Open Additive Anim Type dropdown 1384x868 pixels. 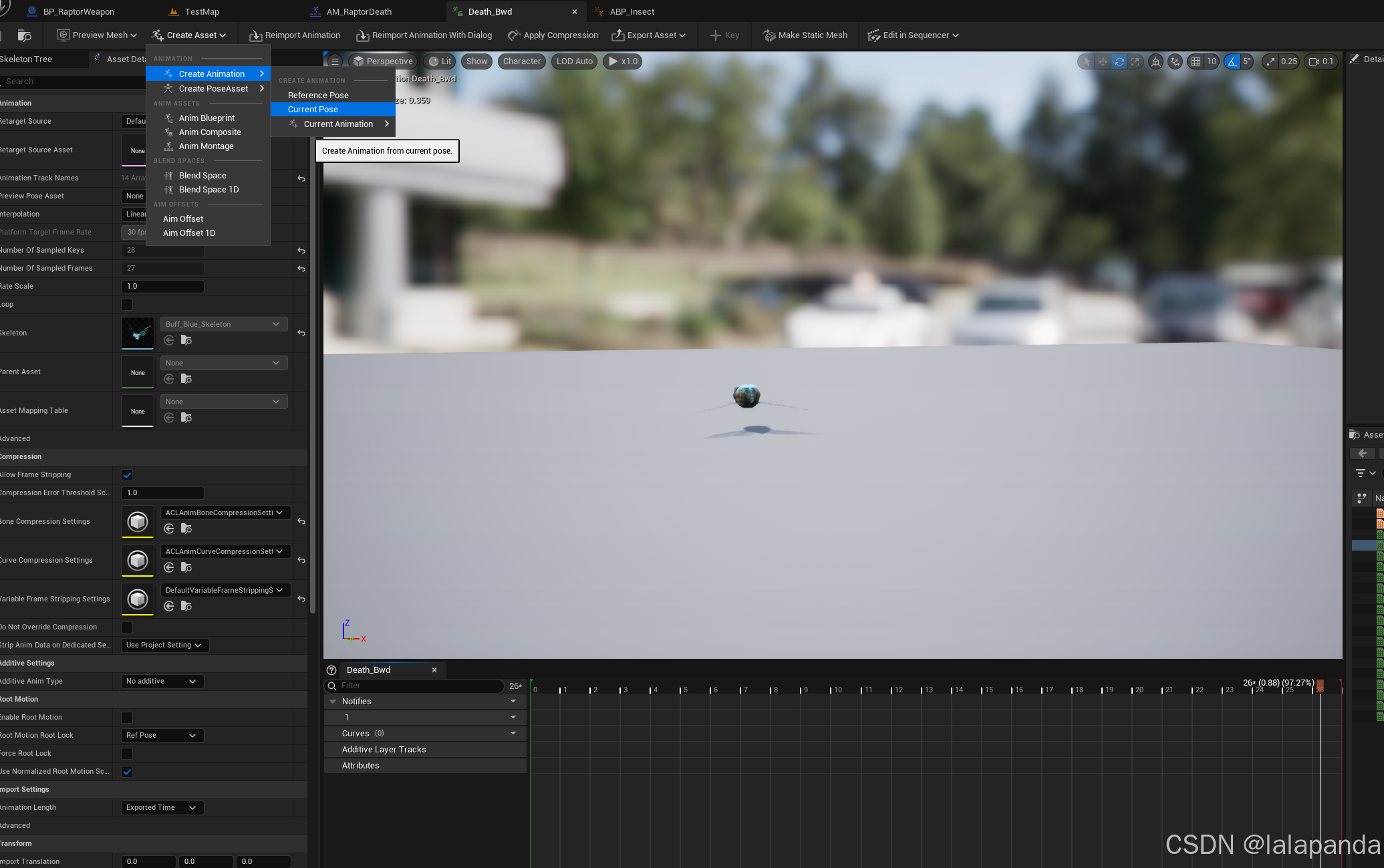162,682
